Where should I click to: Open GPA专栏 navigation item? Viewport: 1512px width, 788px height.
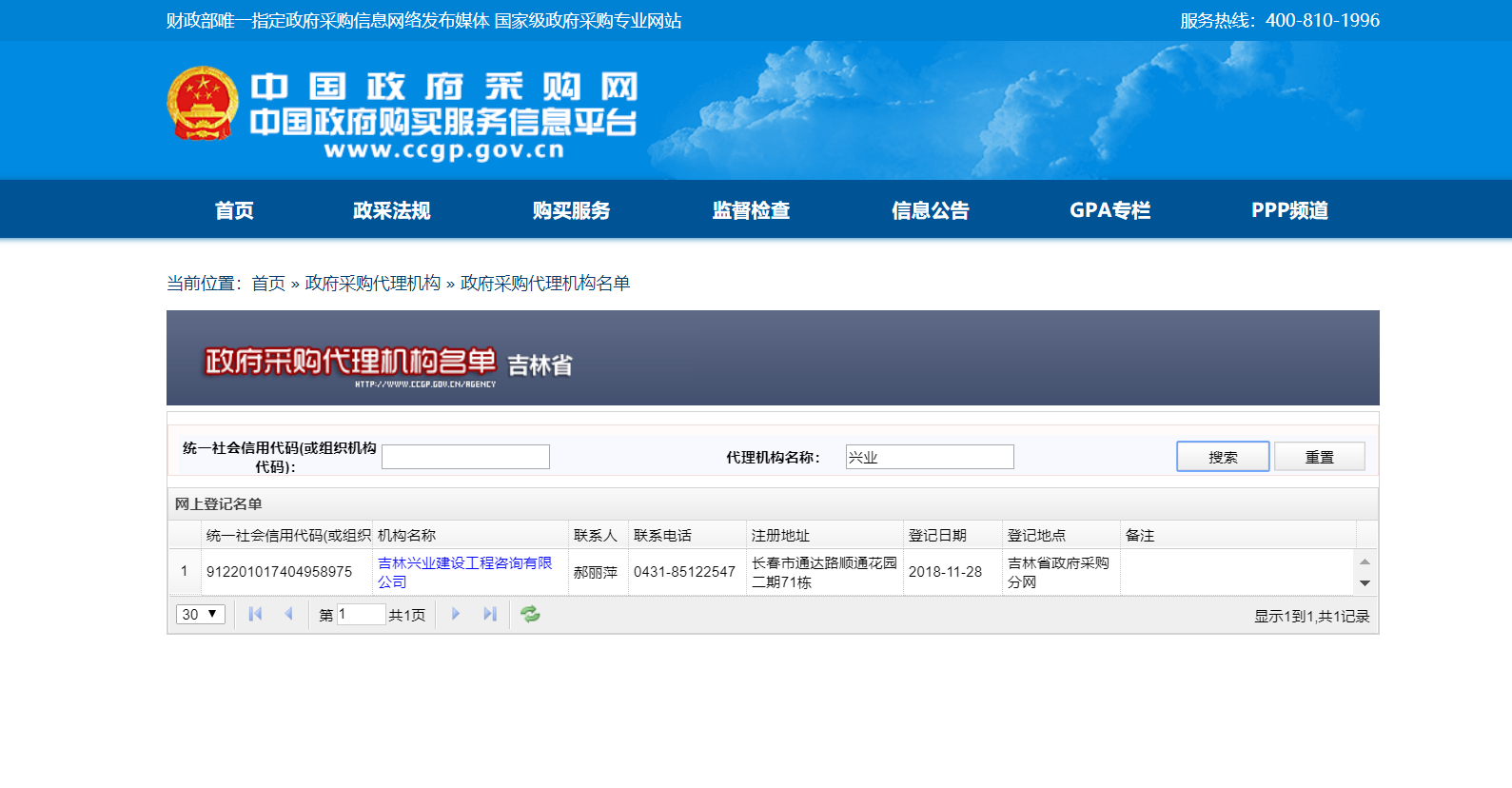tap(1109, 210)
